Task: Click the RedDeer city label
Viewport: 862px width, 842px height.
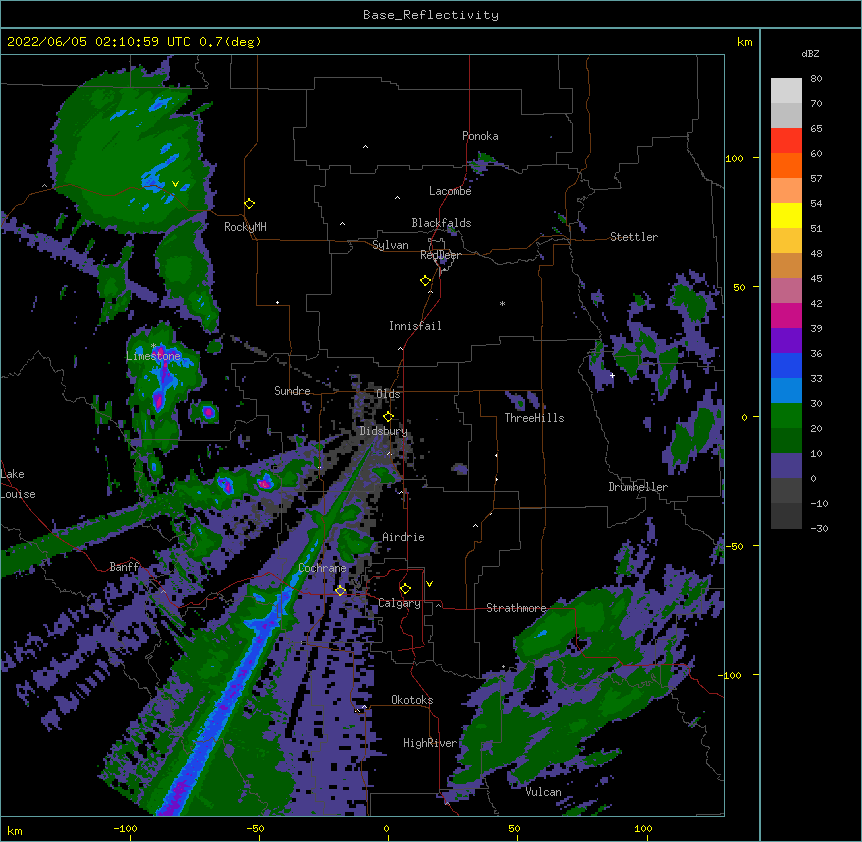Action: point(440,255)
